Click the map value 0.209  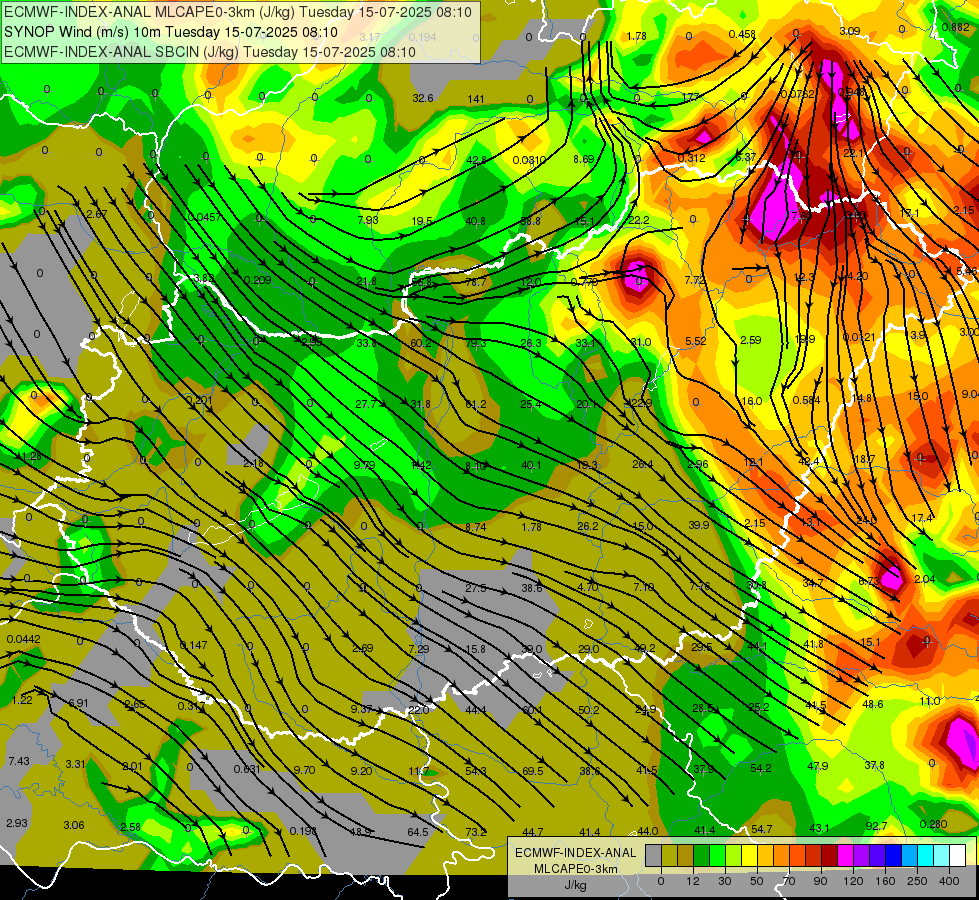257,280
